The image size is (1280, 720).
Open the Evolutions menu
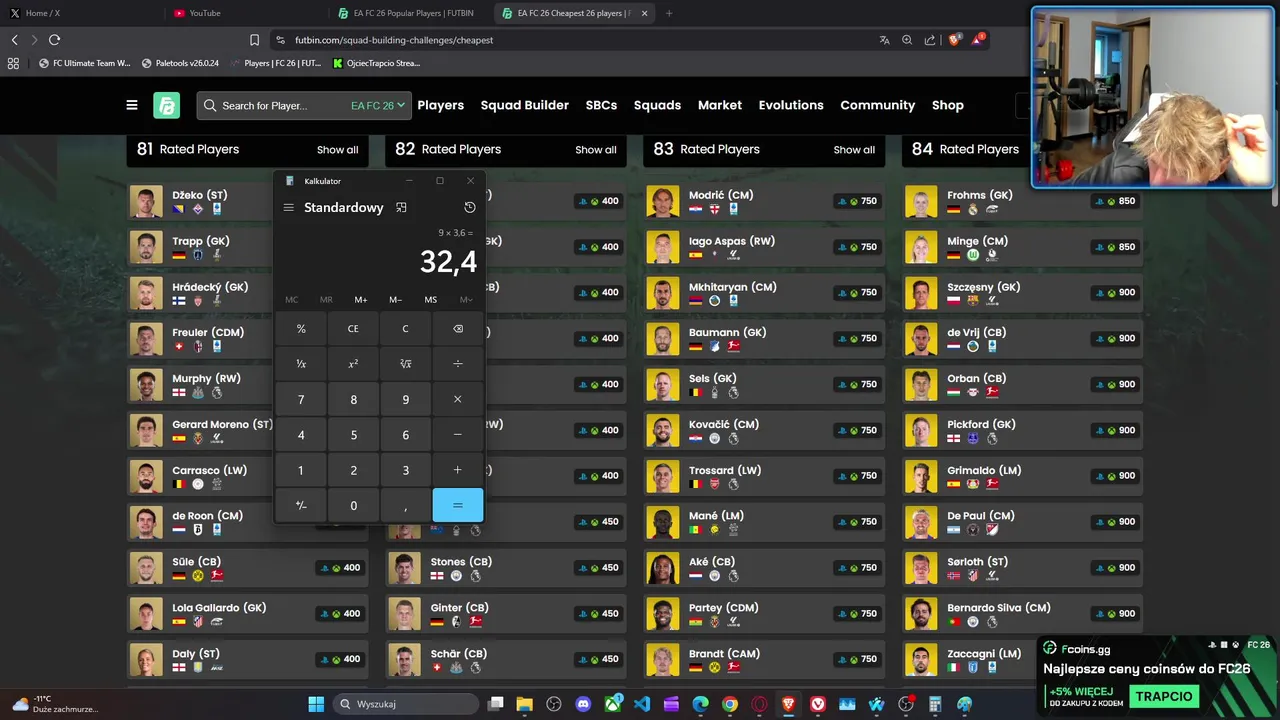click(791, 105)
